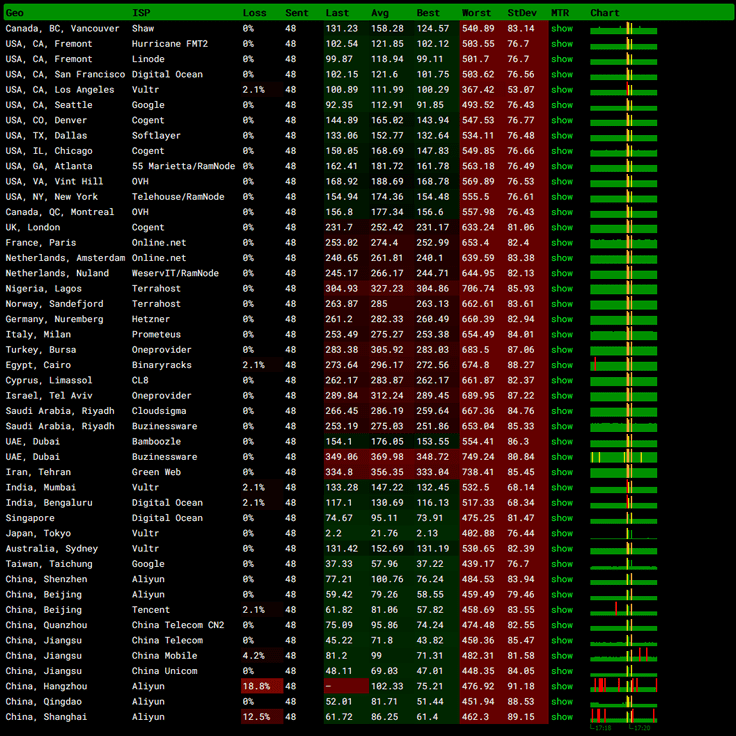Open show link for Egypt Cairo Binaryracks
This screenshot has height=736, width=736.
(562, 365)
